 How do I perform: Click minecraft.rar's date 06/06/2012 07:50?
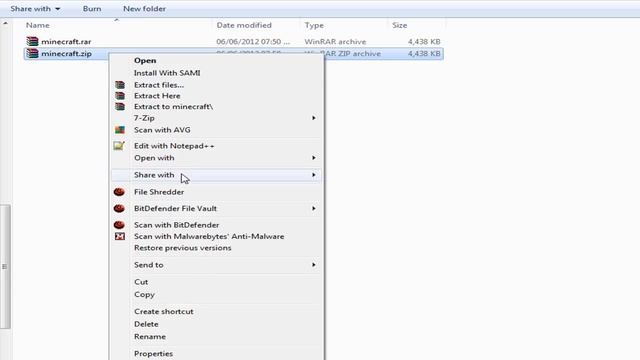pyautogui.click(x=253, y=42)
